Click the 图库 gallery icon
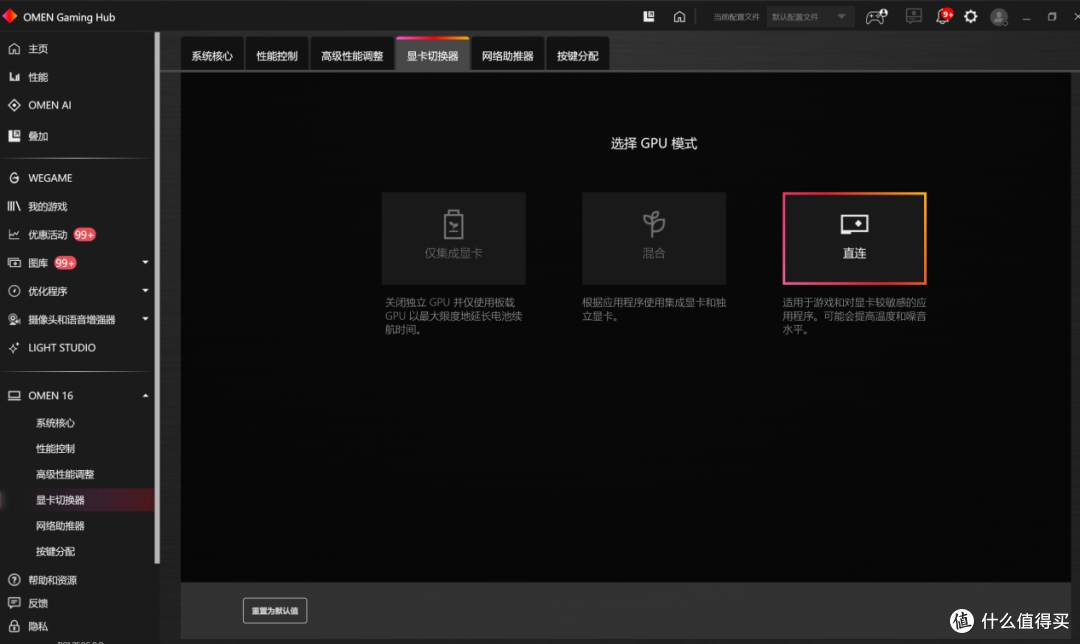Viewport: 1080px width, 644px height. pyautogui.click(x=14, y=263)
